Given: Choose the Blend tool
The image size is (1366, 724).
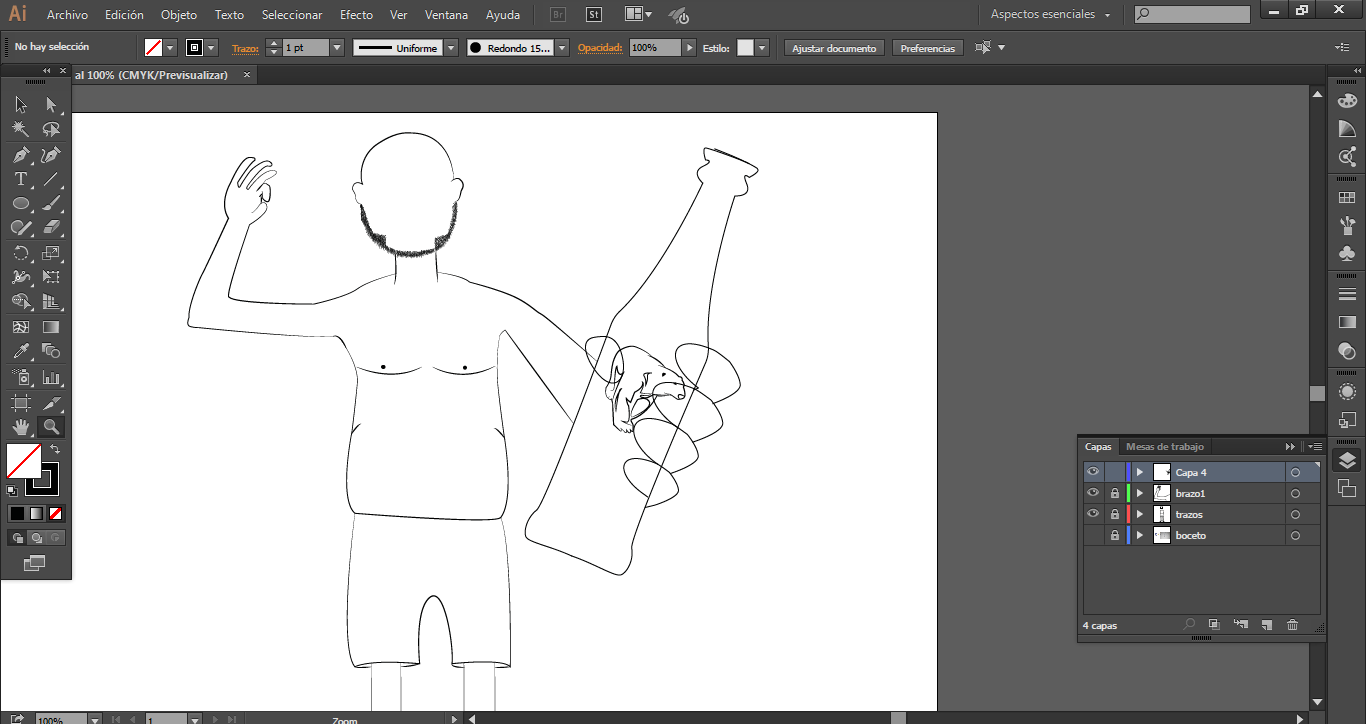Looking at the screenshot, I should (x=51, y=351).
